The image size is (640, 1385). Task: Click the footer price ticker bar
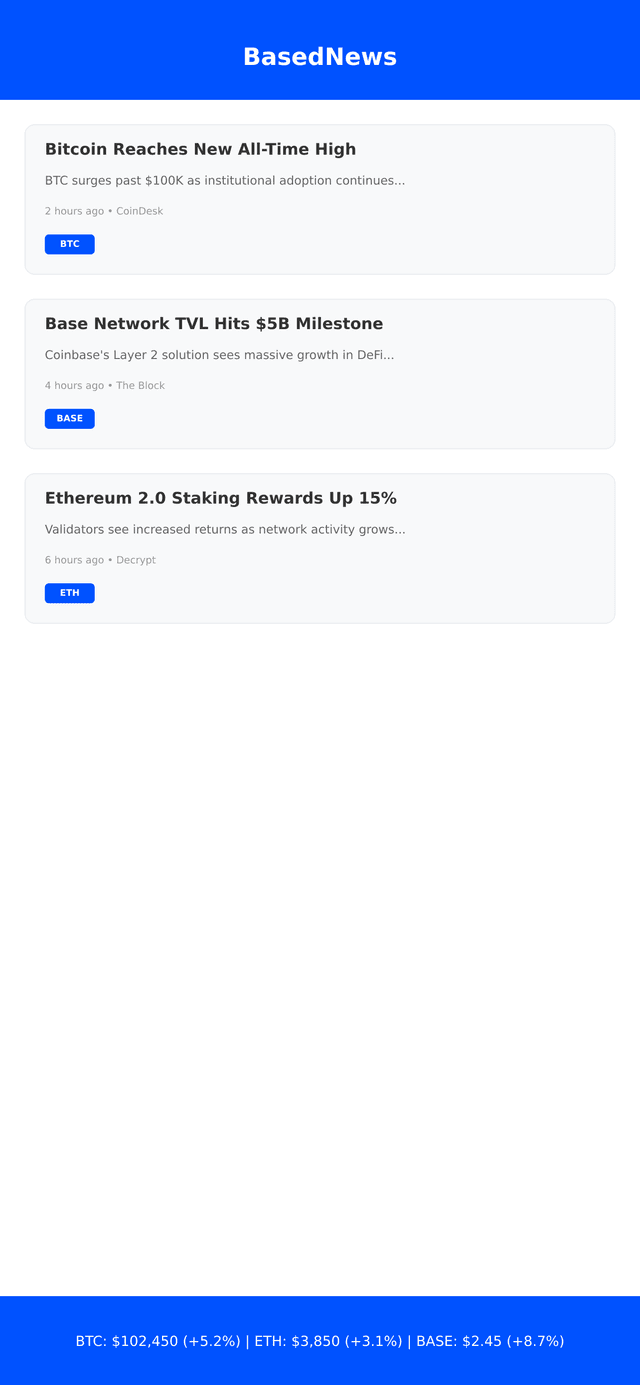point(320,1341)
